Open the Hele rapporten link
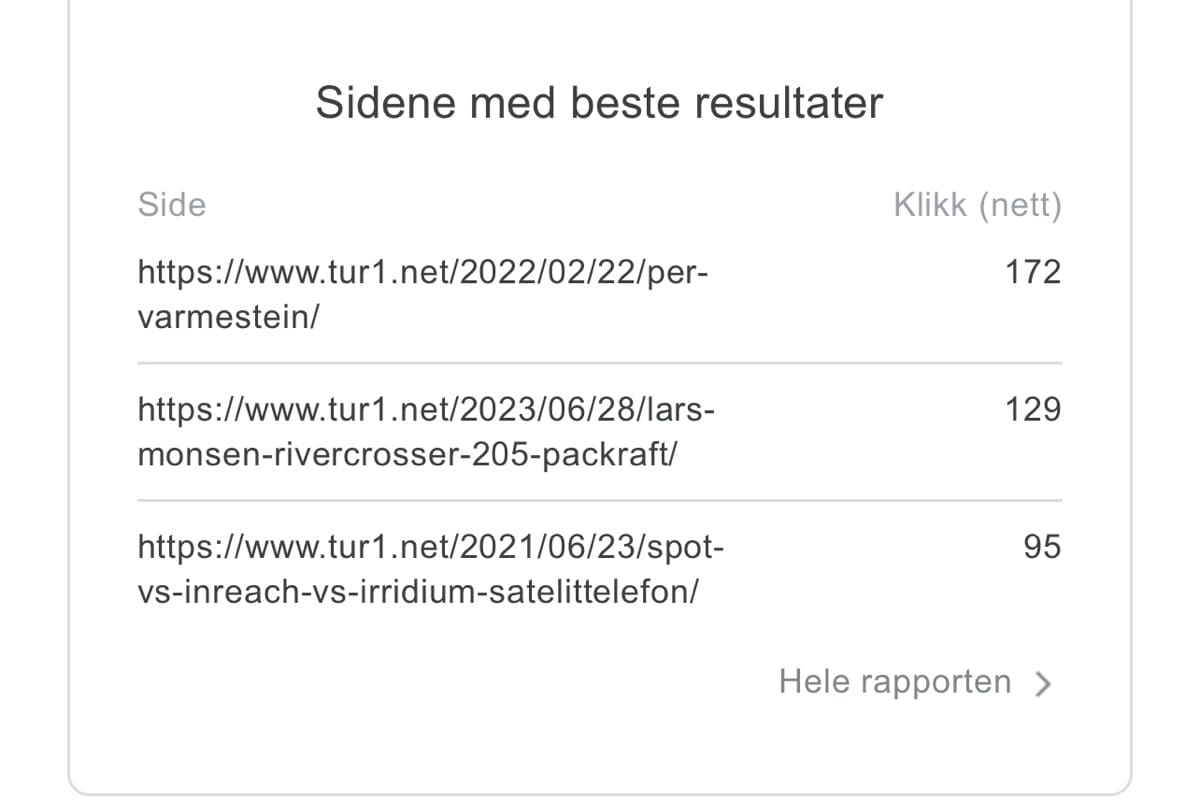This screenshot has width=1200, height=801. (x=895, y=682)
